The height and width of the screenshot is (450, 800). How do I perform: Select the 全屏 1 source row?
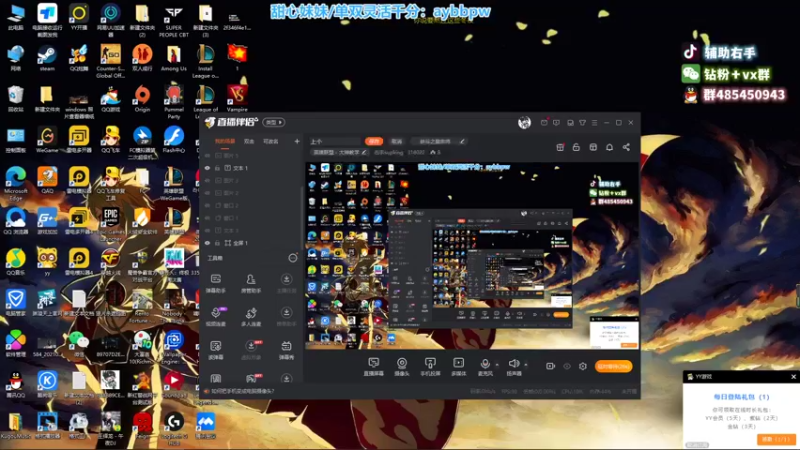click(x=253, y=243)
